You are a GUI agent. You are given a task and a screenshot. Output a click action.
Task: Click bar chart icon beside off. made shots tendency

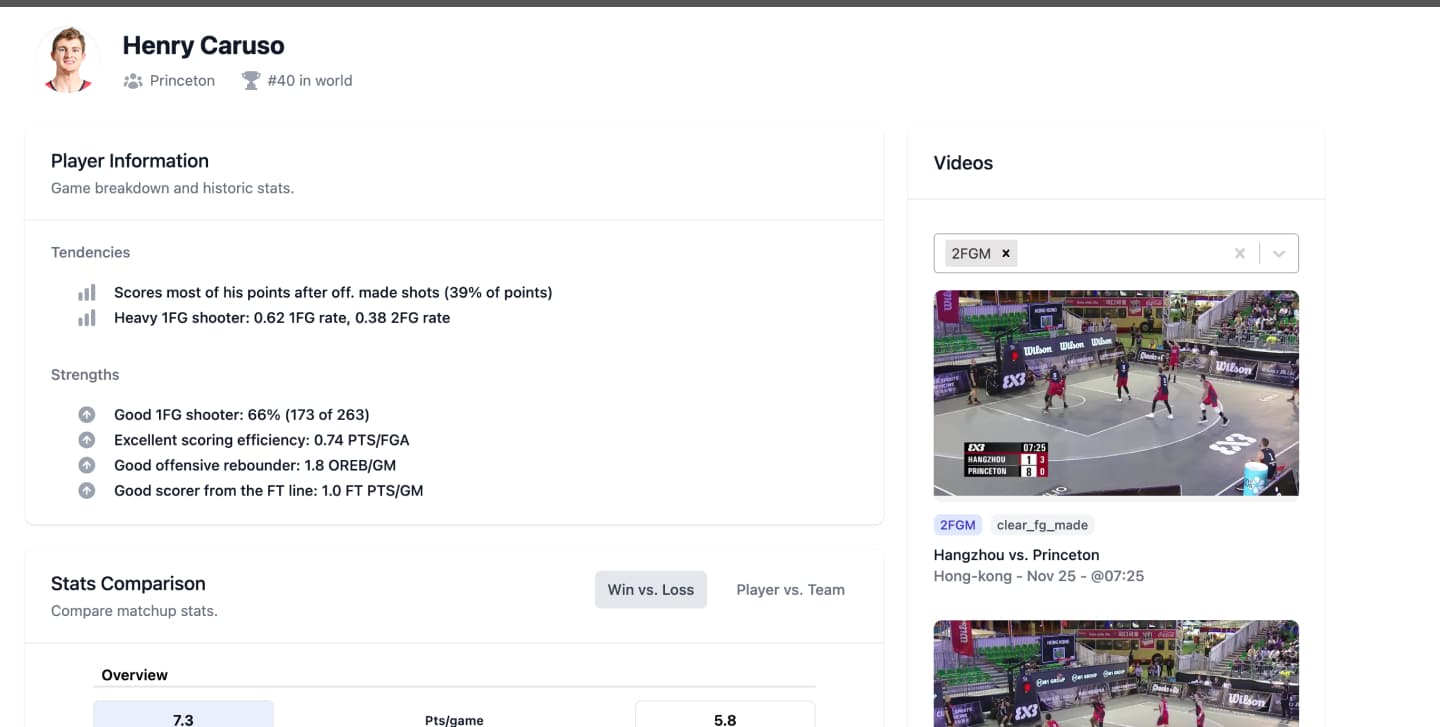87,293
